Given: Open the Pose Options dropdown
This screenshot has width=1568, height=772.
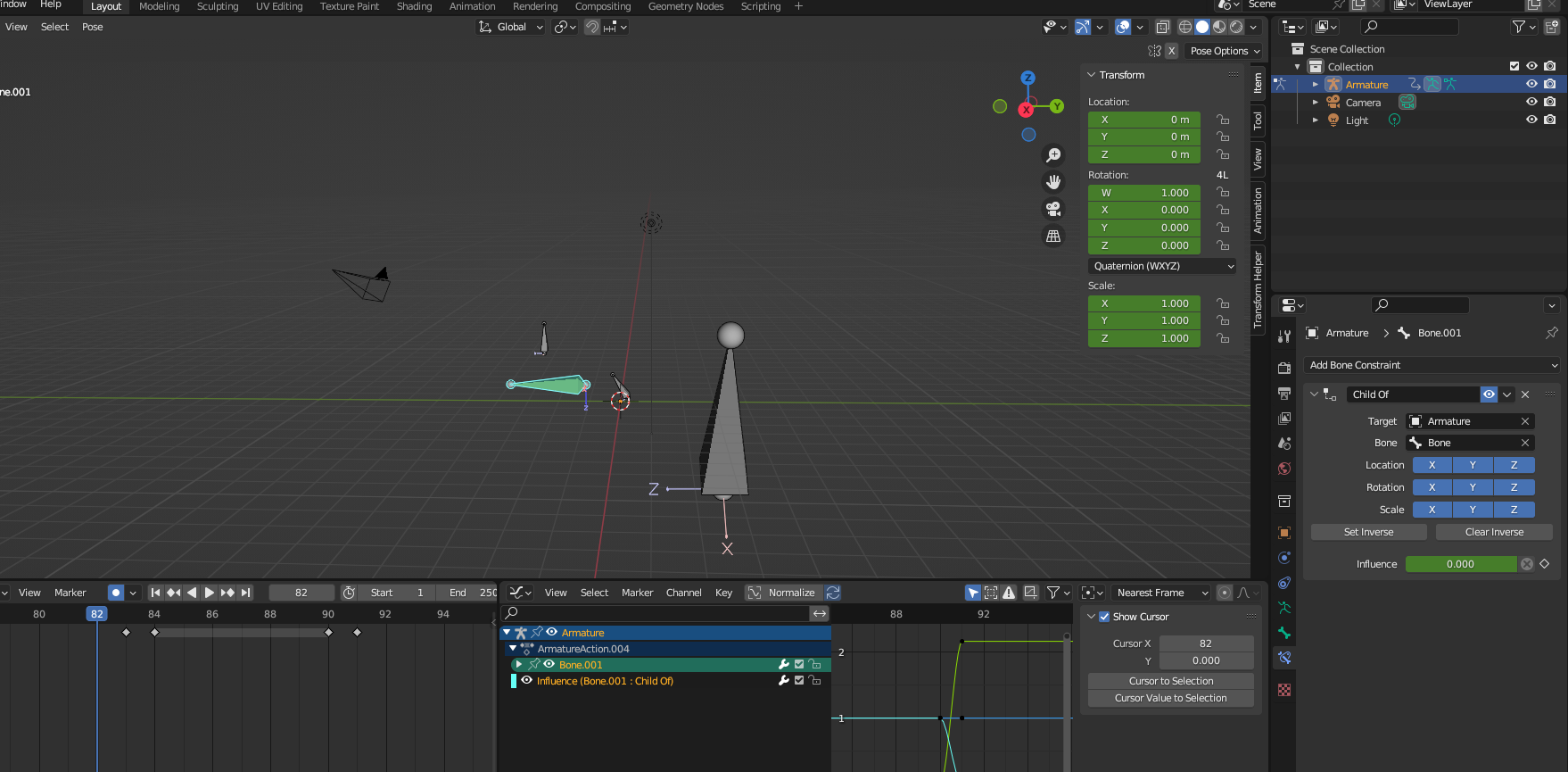Looking at the screenshot, I should coord(1226,51).
